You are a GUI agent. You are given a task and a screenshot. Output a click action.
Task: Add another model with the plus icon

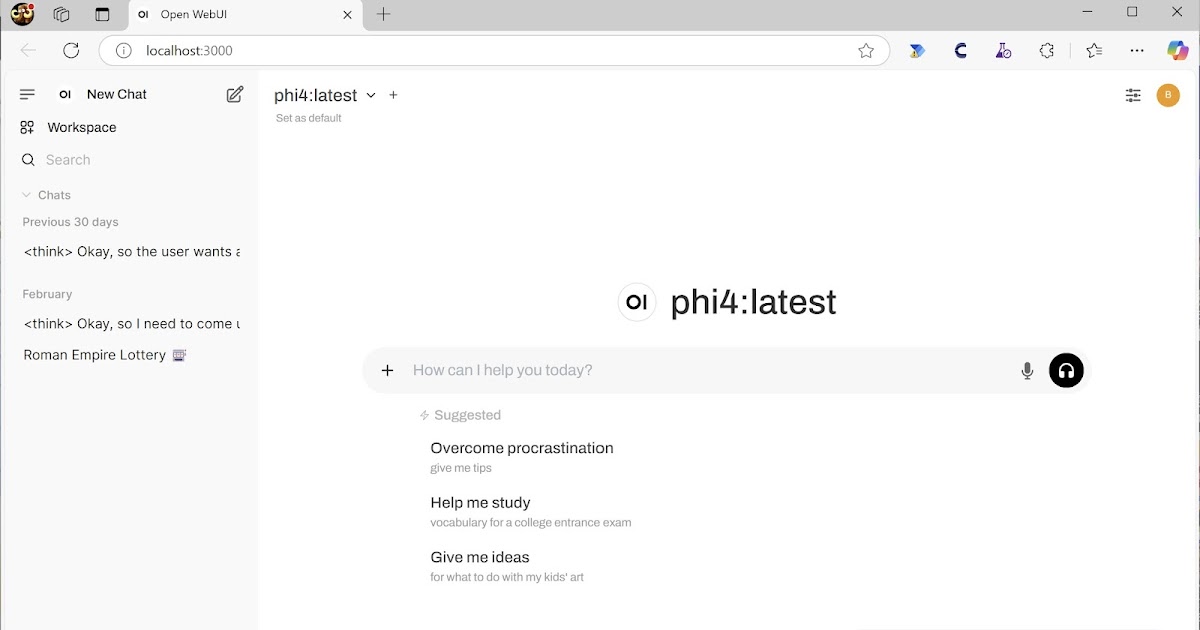pyautogui.click(x=393, y=95)
